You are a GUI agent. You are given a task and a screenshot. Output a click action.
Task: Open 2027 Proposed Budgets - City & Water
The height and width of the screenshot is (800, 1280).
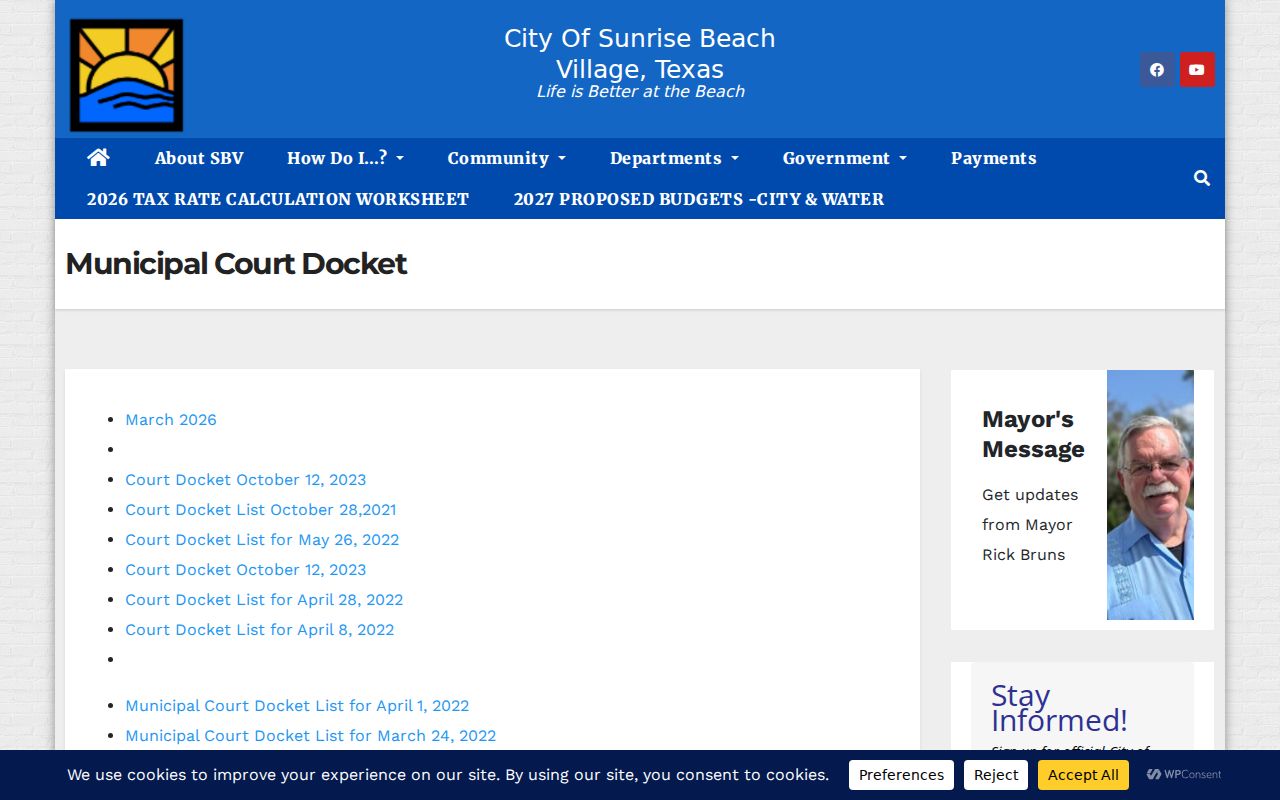699,199
